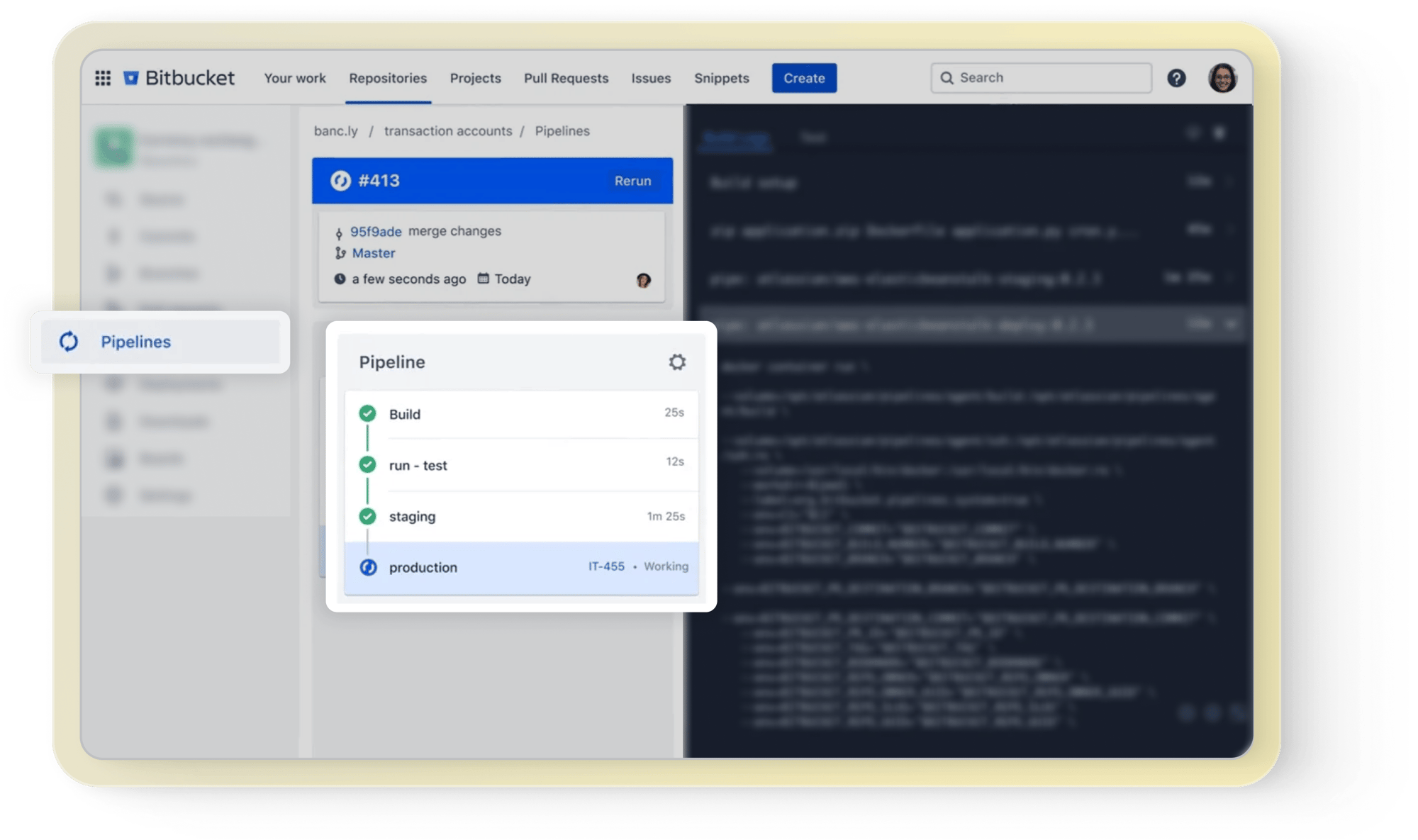Viewport: 1418px width, 840px height.
Task: Open commit 95f9ade link
Action: [x=376, y=232]
